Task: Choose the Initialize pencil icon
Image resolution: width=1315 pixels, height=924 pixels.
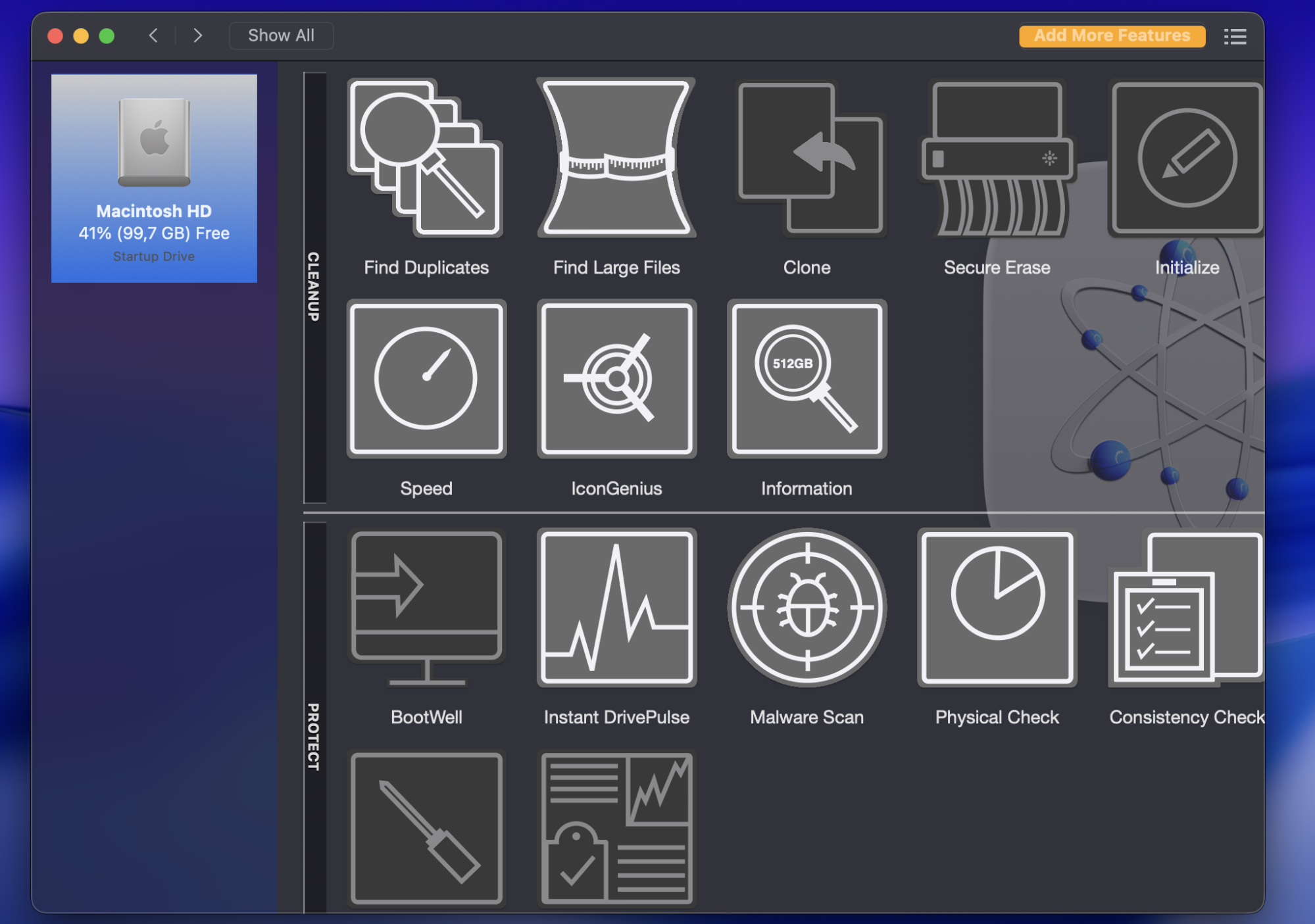Action: [1186, 158]
